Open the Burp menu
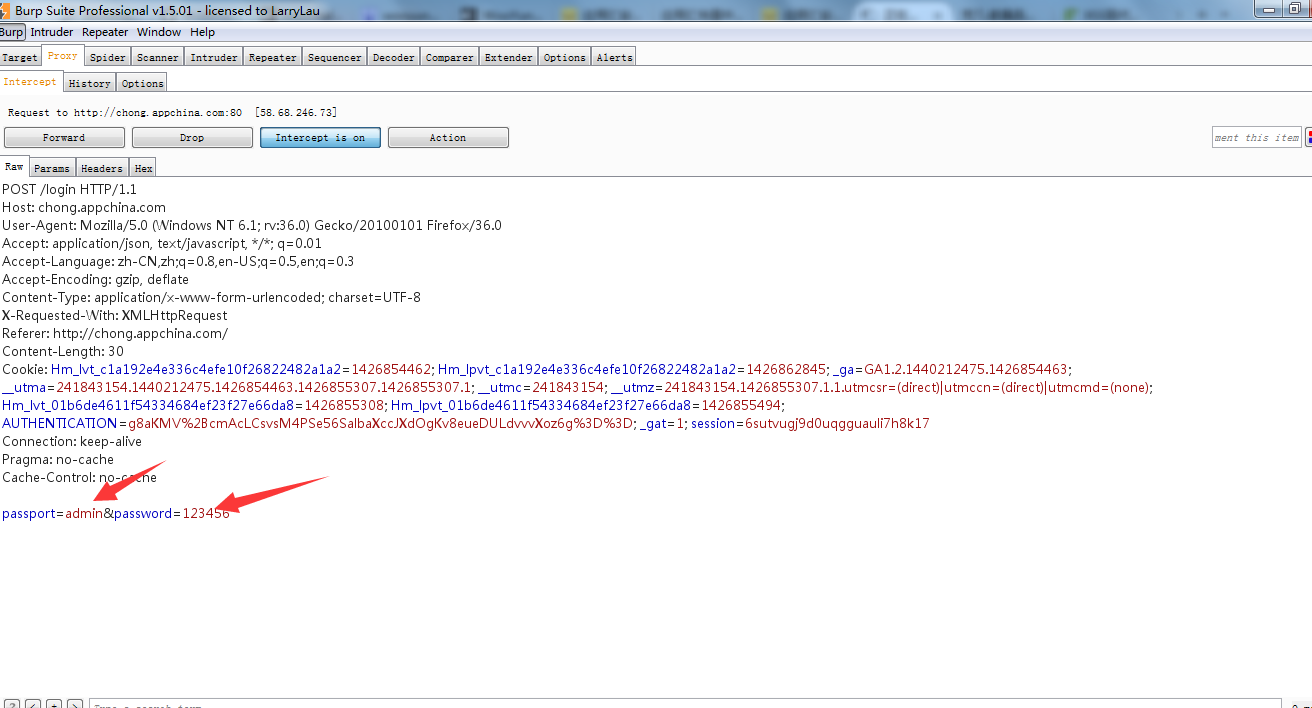 [x=12, y=32]
